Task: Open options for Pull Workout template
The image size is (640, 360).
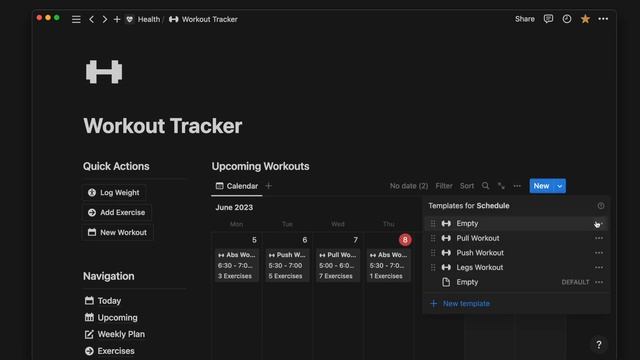Action: pyautogui.click(x=599, y=238)
